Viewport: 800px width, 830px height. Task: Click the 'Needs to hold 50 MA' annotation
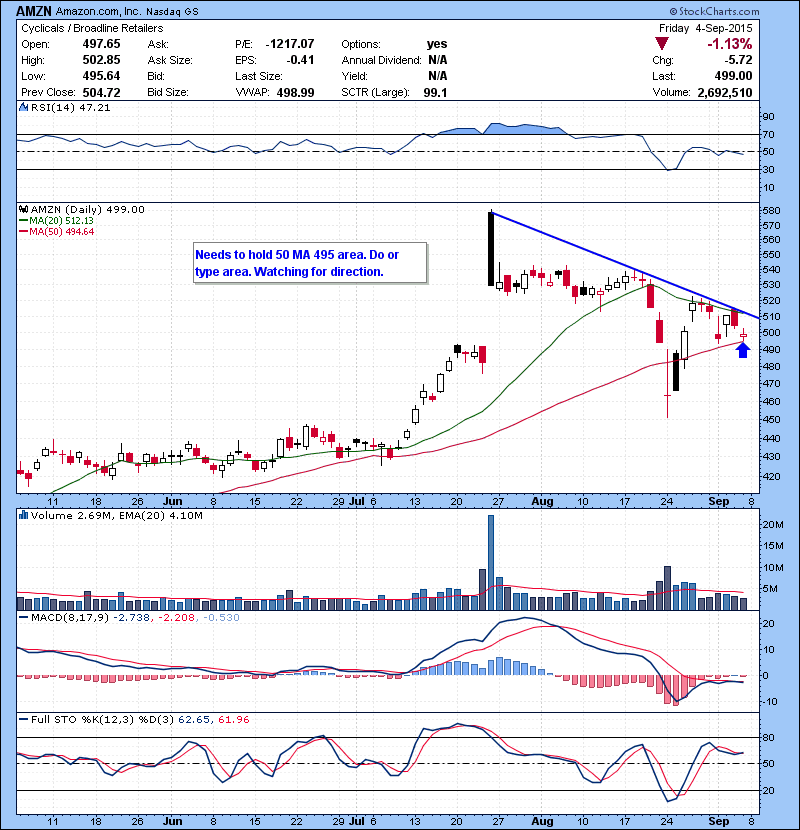pos(310,263)
